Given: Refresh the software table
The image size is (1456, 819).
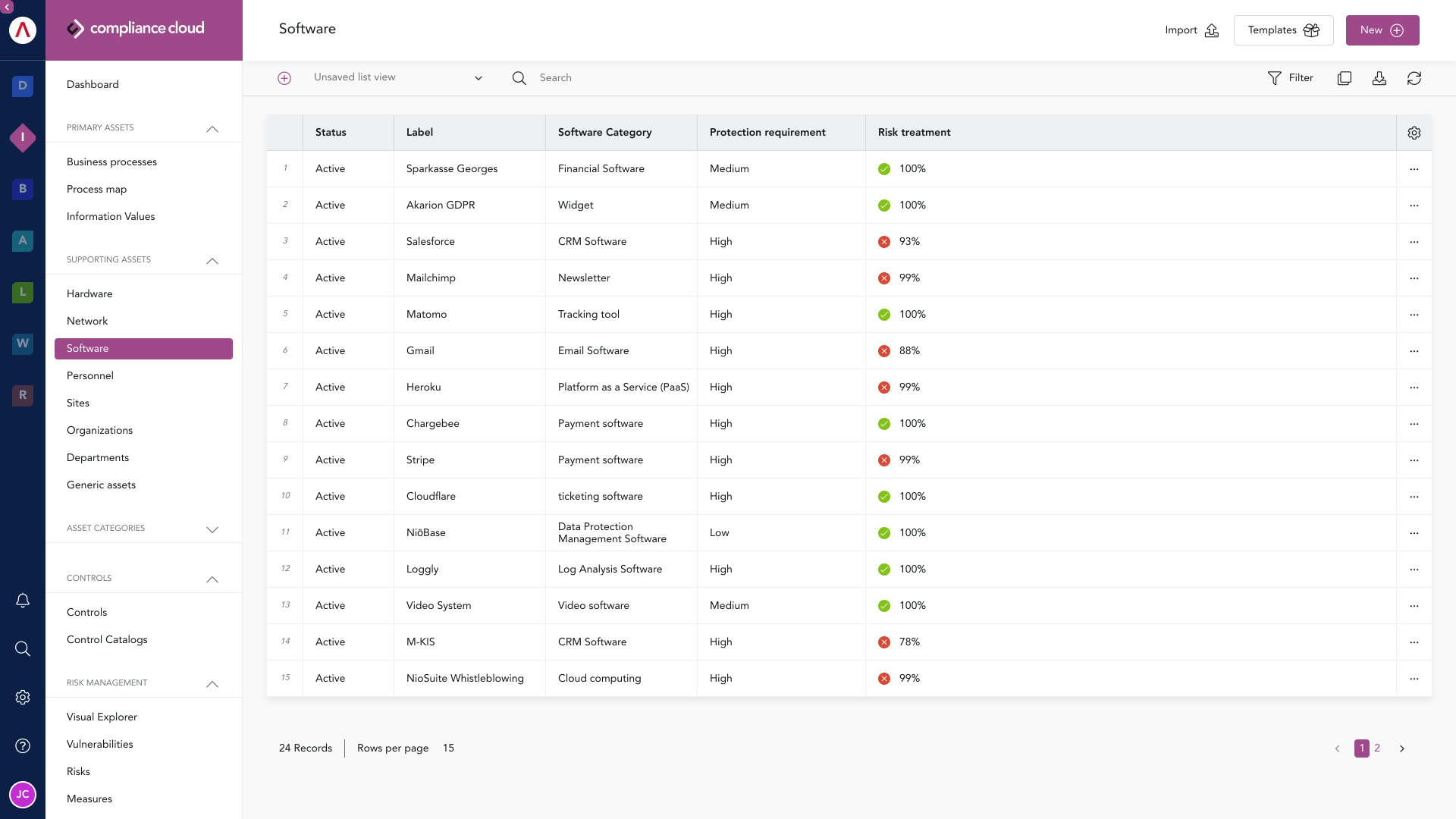Looking at the screenshot, I should pos(1414,78).
